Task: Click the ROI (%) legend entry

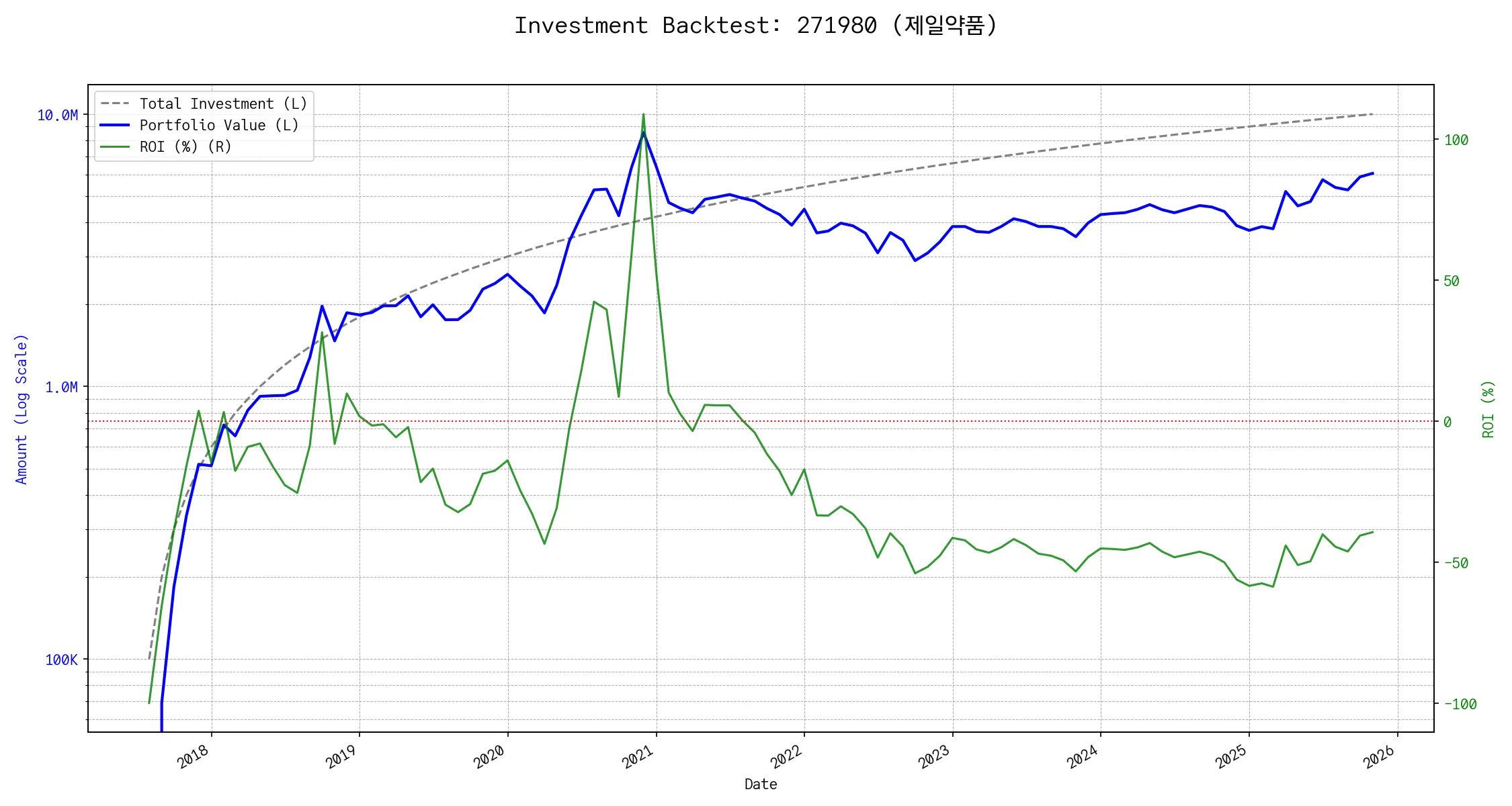Action: 185,147
